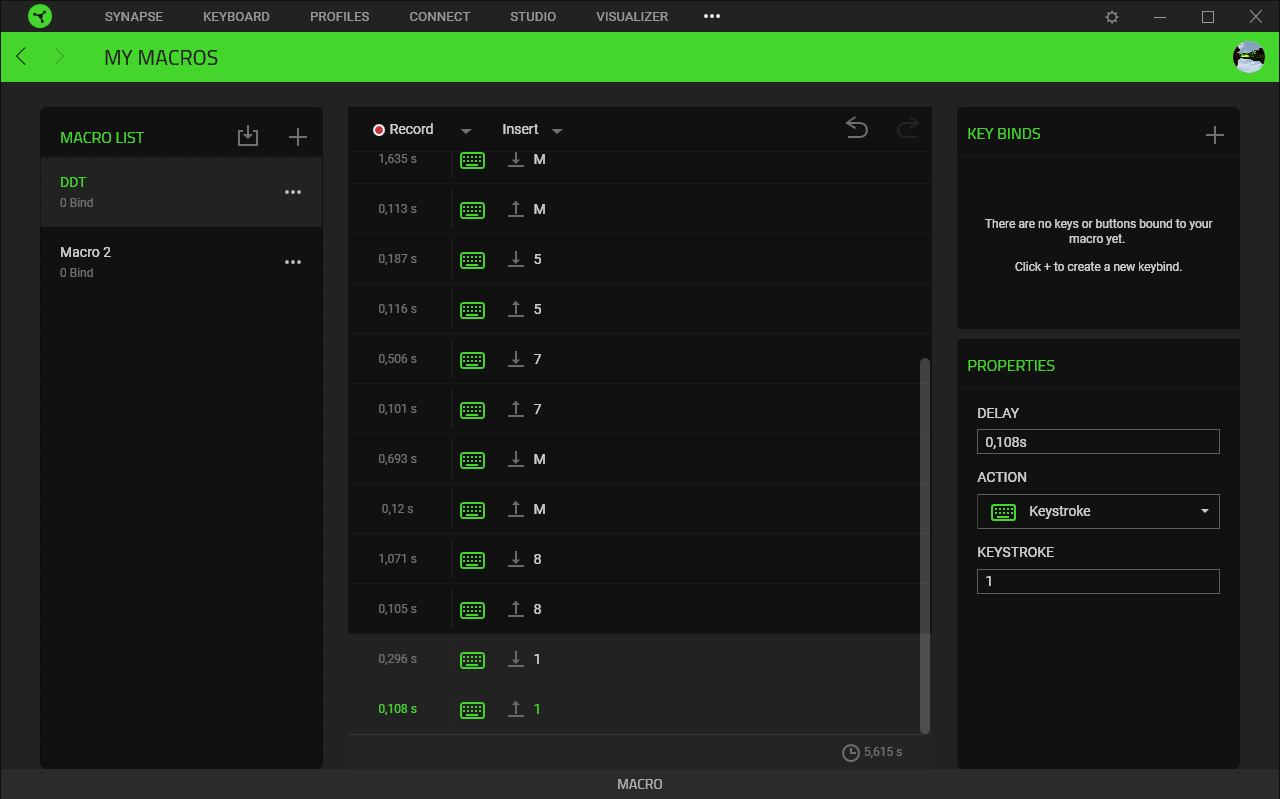The width and height of the screenshot is (1280, 799).
Task: Expand the Record dropdown arrow
Action: coord(466,131)
